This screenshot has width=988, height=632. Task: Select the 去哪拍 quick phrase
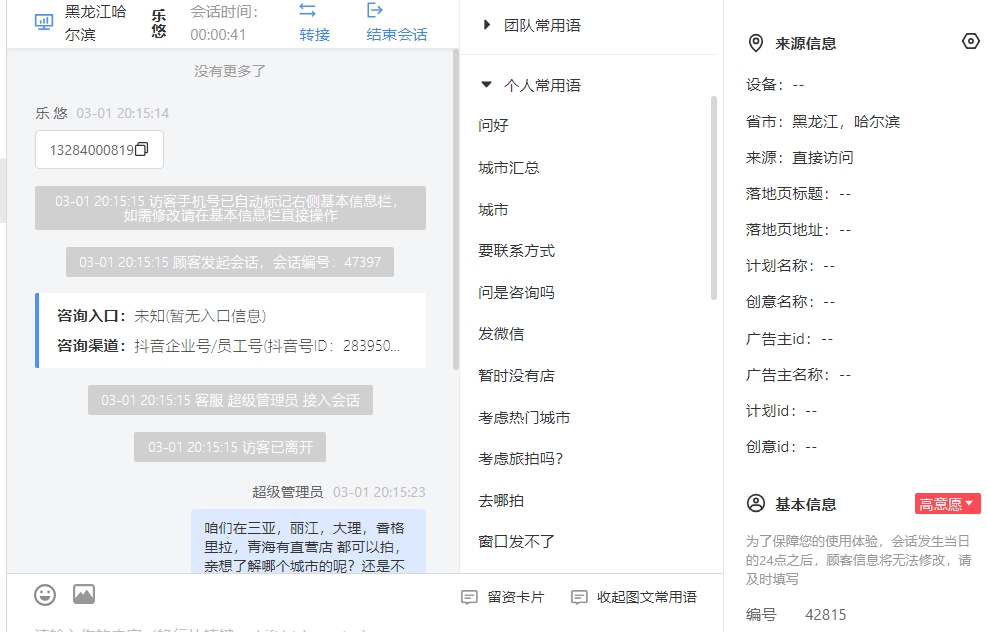pos(501,501)
